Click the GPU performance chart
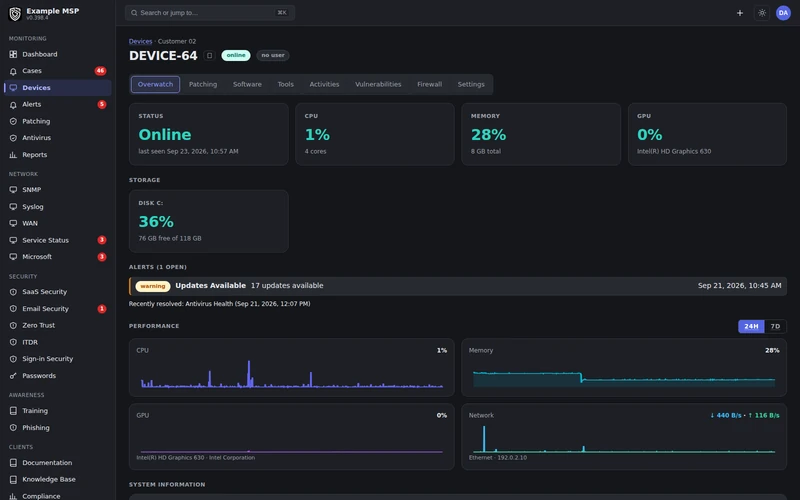 [x=291, y=437]
